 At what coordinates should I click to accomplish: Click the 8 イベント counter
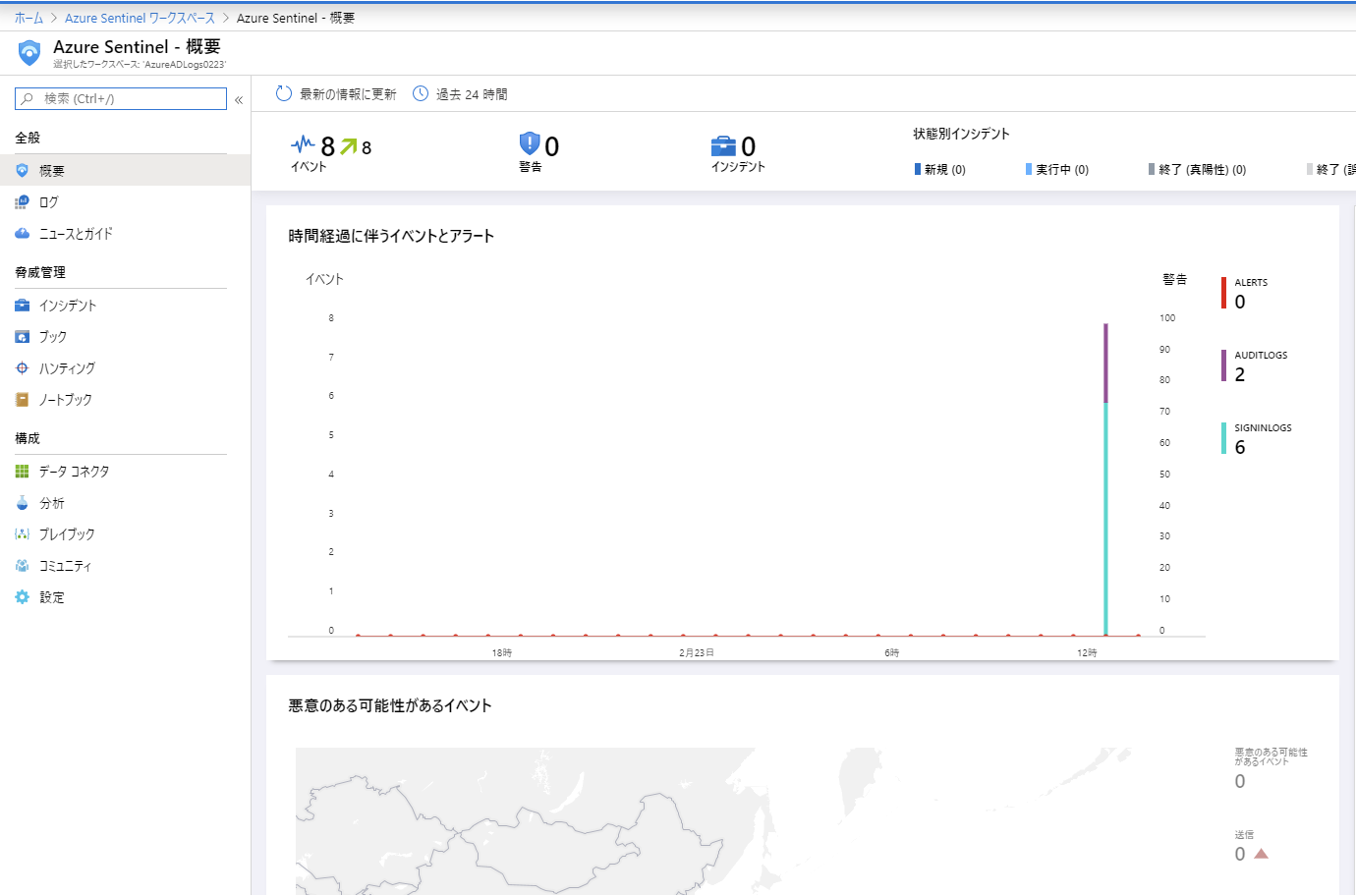[330, 152]
